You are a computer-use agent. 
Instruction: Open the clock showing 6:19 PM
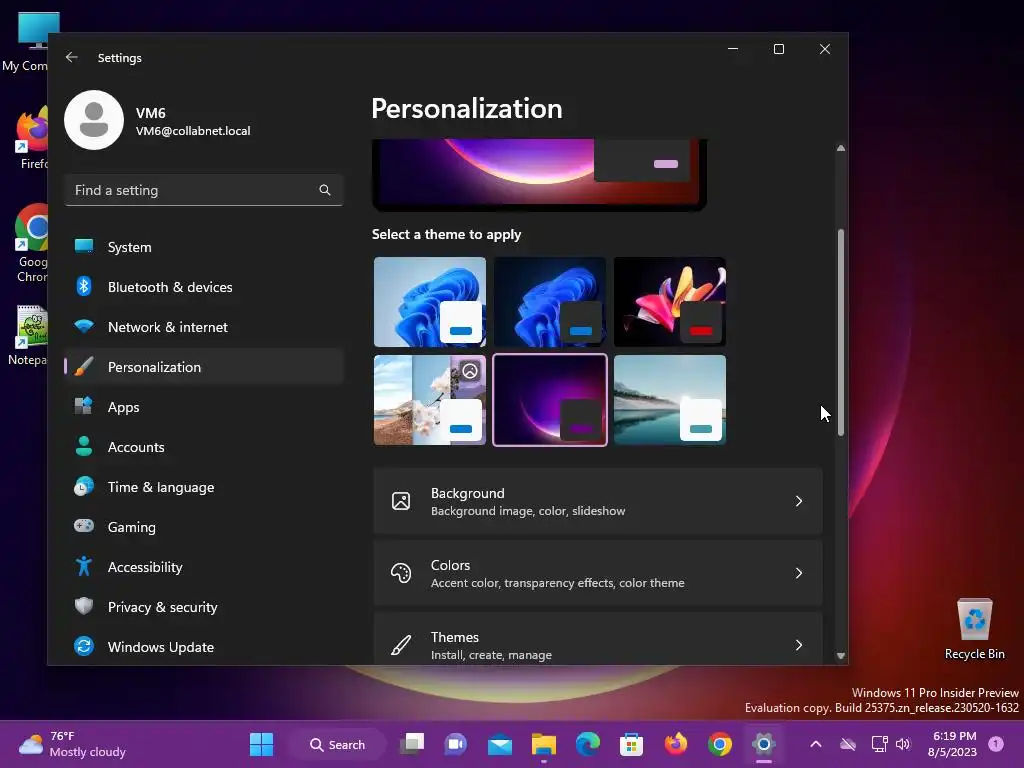(953, 744)
